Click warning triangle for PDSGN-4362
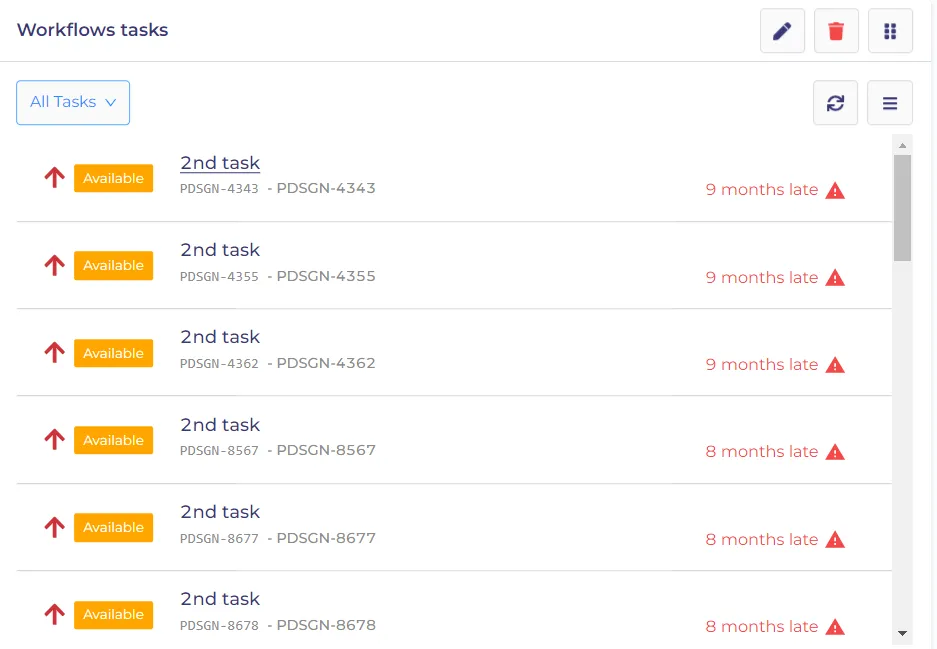937x649 pixels. click(x=835, y=365)
